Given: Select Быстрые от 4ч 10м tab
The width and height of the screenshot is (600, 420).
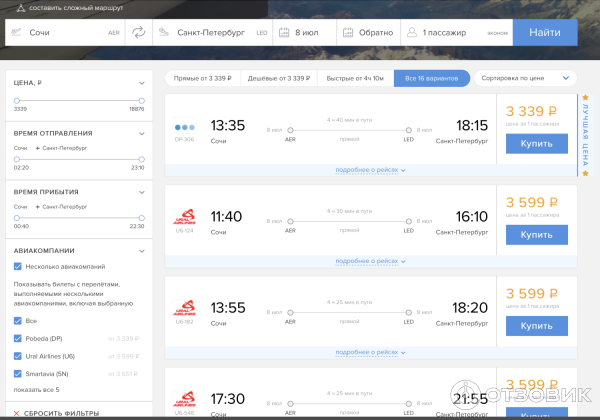Looking at the screenshot, I should tap(355, 78).
